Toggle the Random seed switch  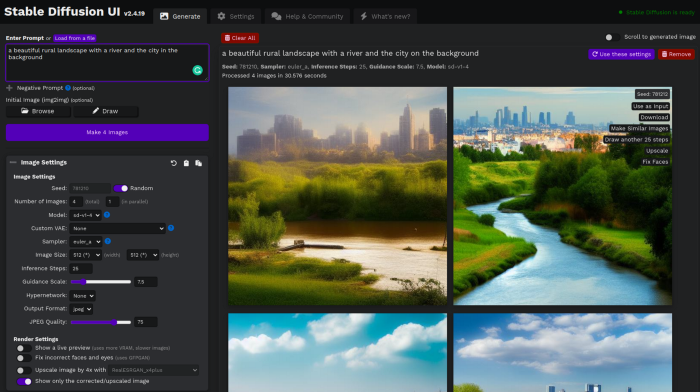pos(121,188)
